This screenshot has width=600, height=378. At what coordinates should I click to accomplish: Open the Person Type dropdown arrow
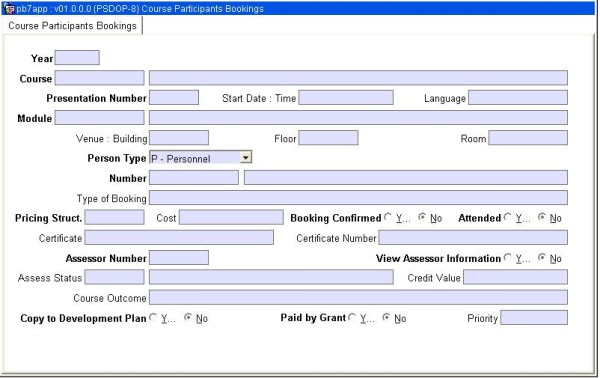pos(246,157)
